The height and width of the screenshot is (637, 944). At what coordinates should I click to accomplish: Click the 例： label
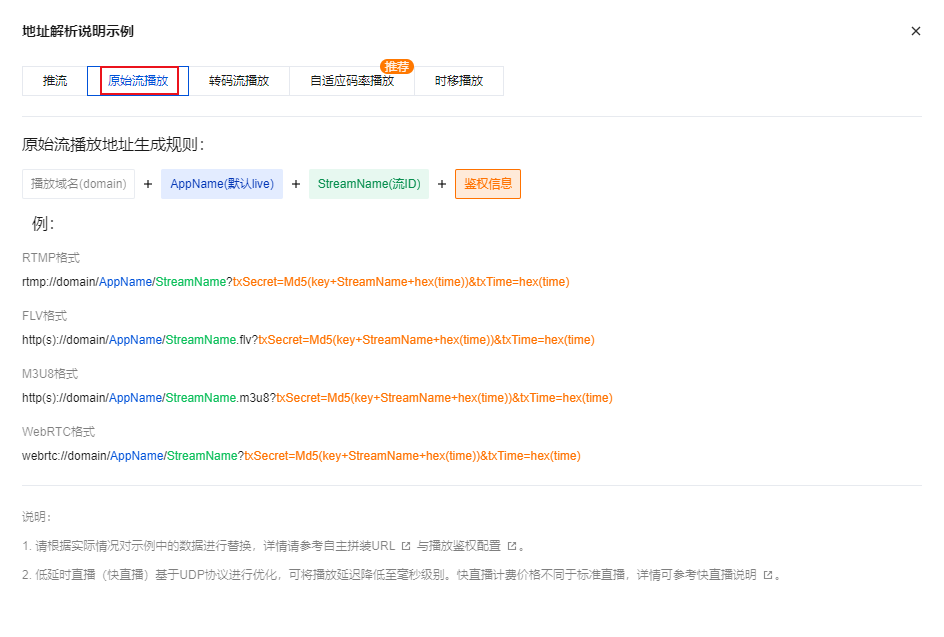(x=43, y=224)
